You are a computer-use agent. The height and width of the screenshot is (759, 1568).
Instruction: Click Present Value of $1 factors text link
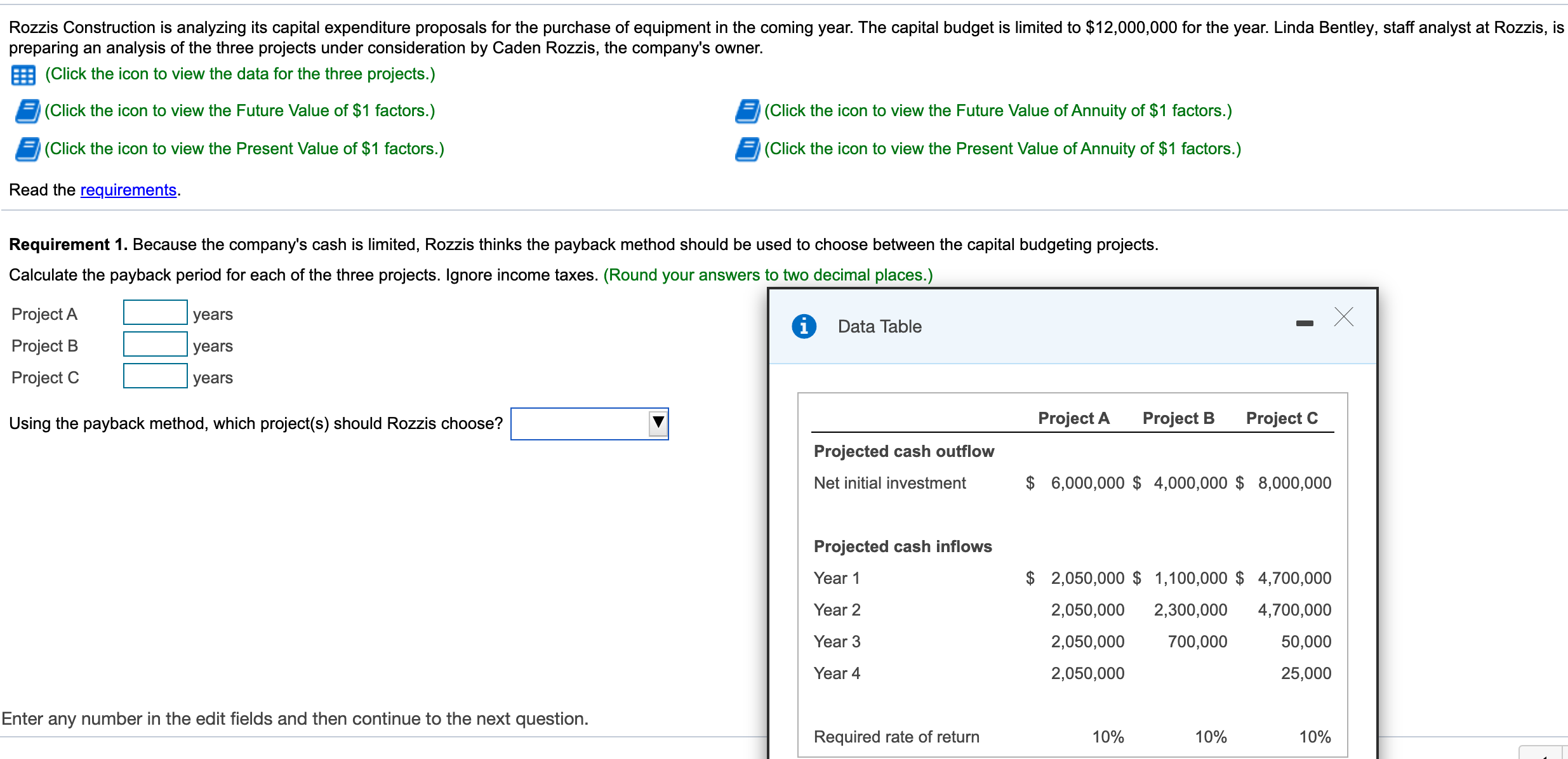pyautogui.click(x=244, y=149)
